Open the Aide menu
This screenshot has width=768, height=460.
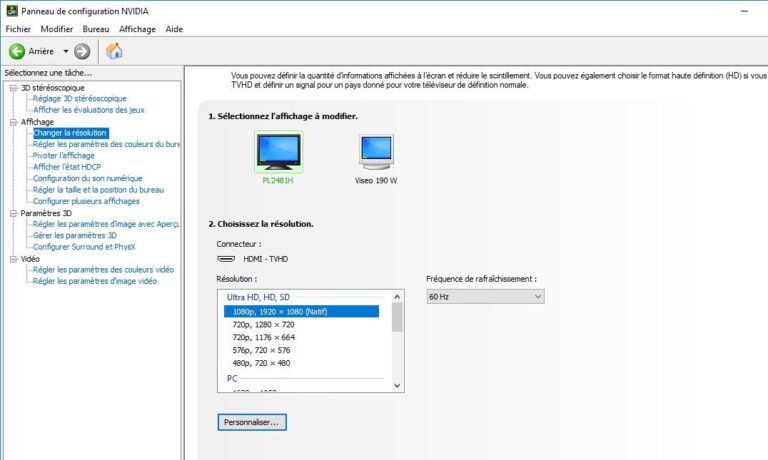174,29
